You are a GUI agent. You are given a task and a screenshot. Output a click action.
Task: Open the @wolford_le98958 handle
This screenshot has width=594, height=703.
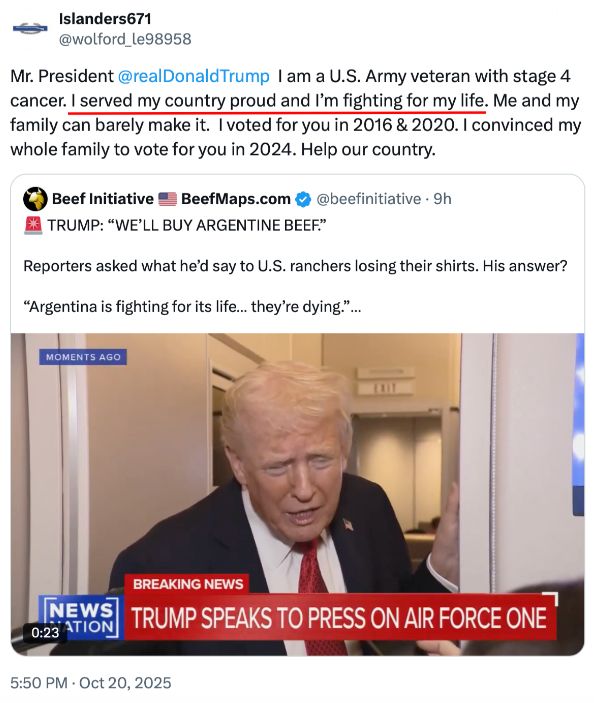125,39
